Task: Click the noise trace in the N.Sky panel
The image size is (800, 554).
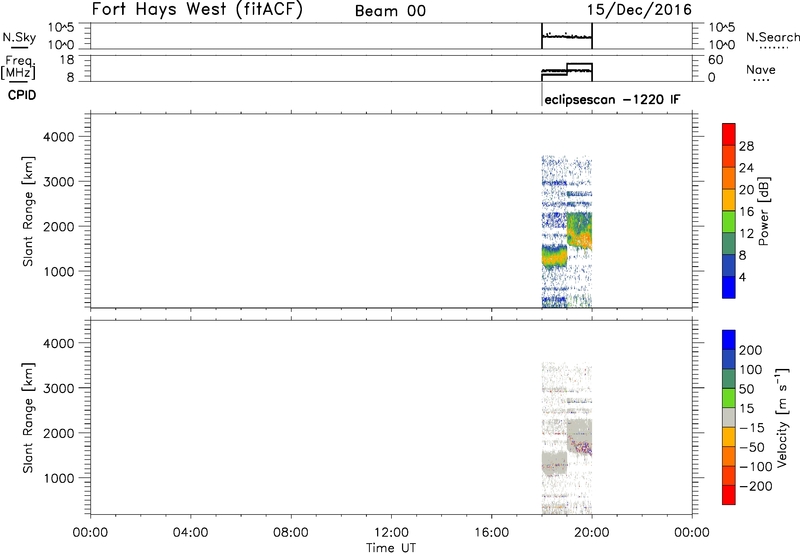Action: pyautogui.click(x=566, y=36)
